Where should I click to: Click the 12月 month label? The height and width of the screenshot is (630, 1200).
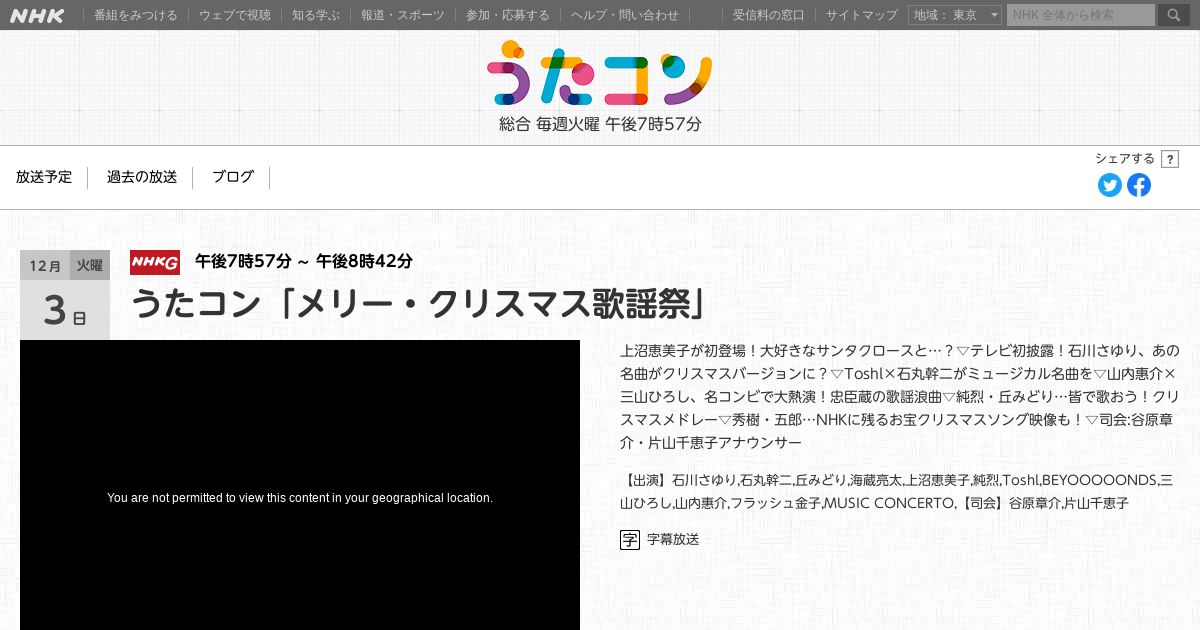coord(45,265)
